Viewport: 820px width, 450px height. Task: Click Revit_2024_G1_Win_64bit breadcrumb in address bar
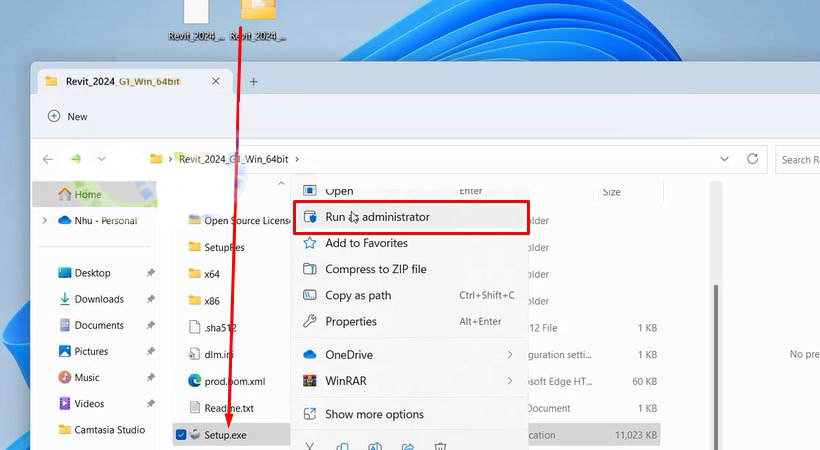[x=233, y=159]
